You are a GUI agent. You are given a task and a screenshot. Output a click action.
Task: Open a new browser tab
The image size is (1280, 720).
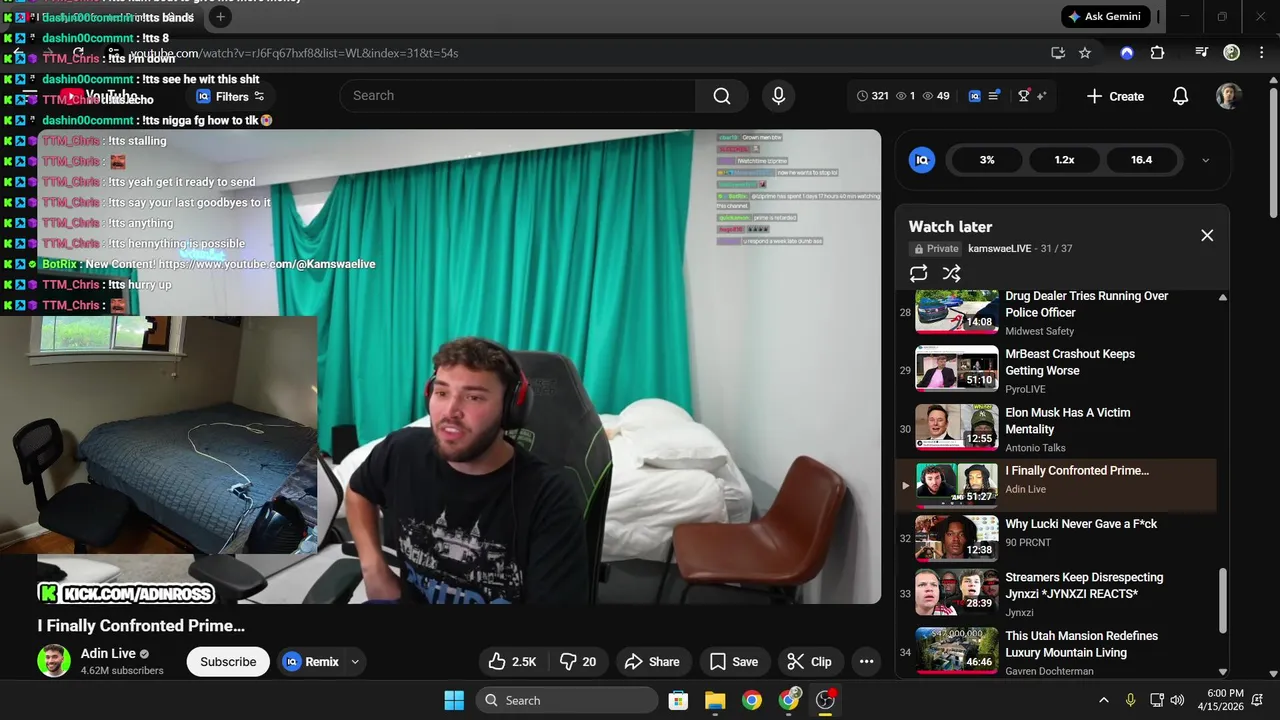point(220,17)
